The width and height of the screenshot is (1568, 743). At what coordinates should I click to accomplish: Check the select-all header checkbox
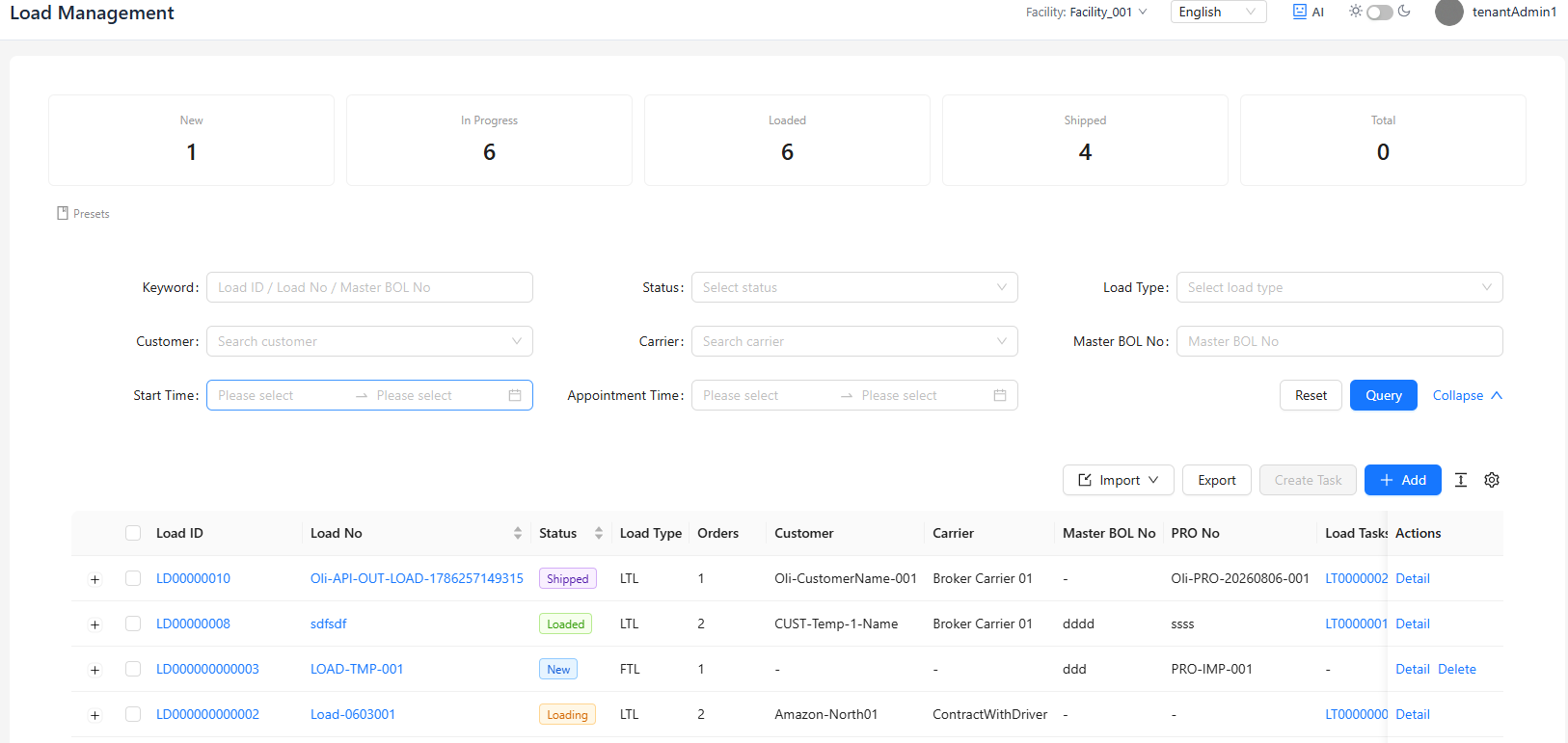[x=133, y=533]
